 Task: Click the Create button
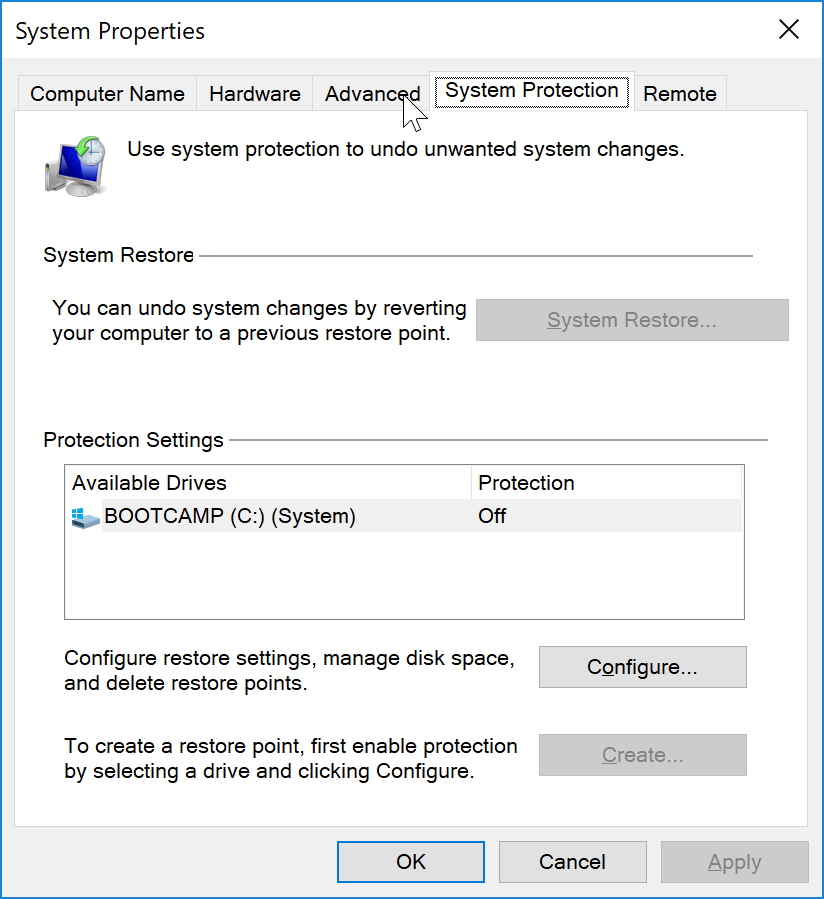(642, 755)
